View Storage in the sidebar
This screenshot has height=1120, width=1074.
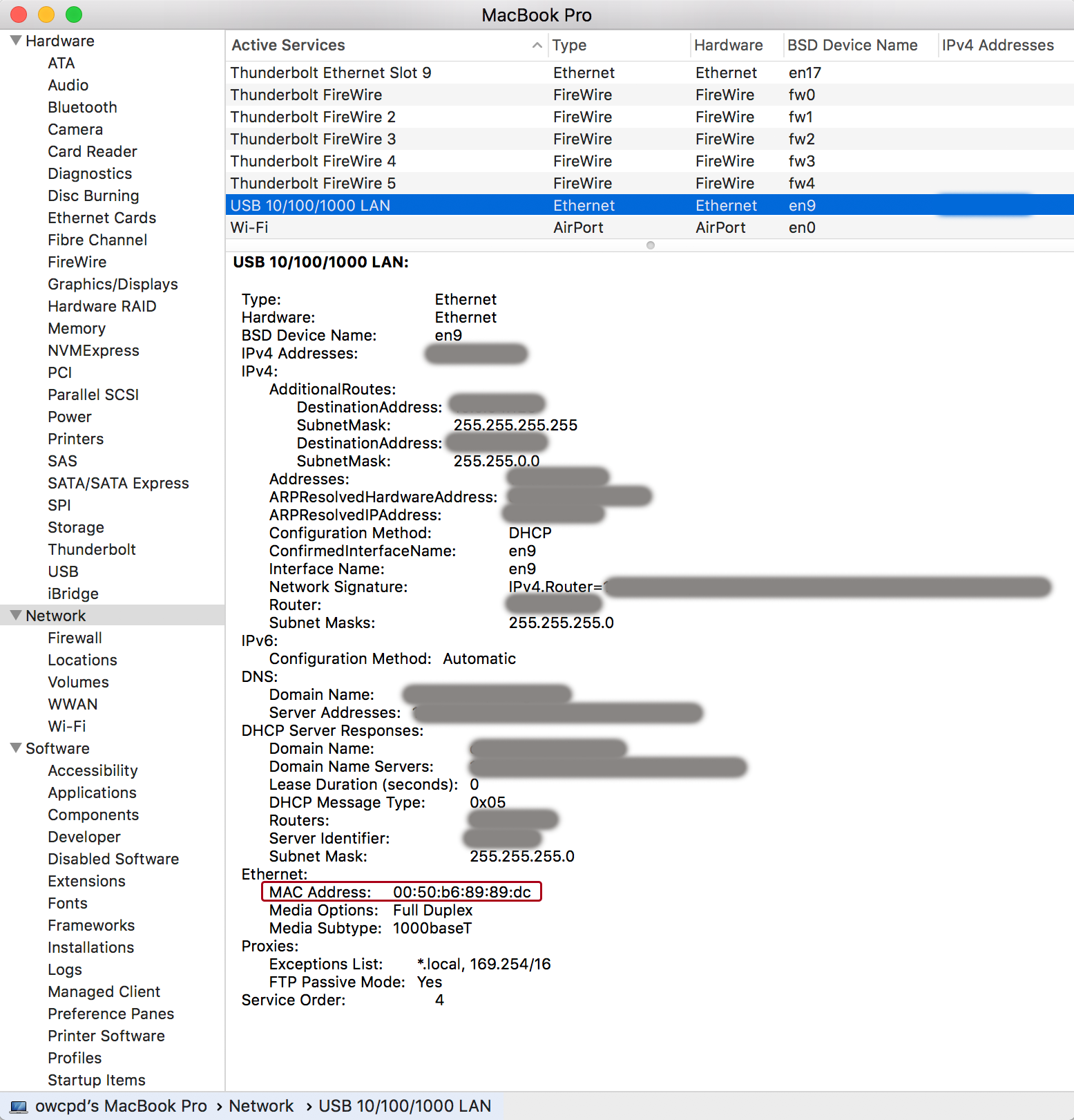point(76,527)
